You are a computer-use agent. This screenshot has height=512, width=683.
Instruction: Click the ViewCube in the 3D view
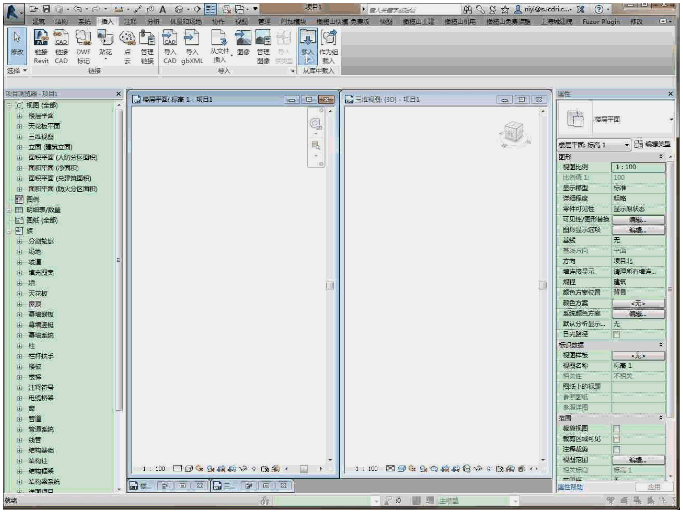click(513, 133)
